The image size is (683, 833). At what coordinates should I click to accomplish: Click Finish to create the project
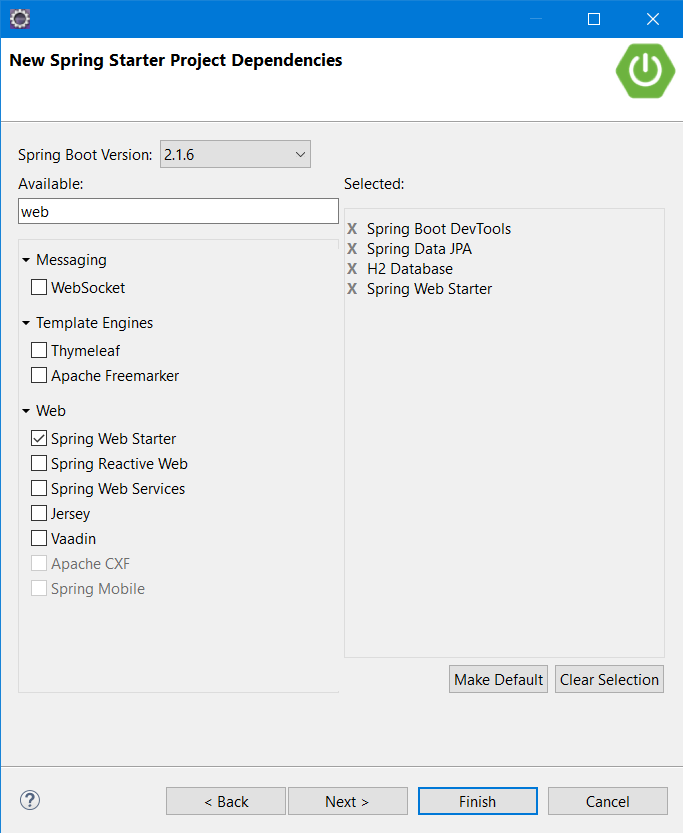pos(477,801)
